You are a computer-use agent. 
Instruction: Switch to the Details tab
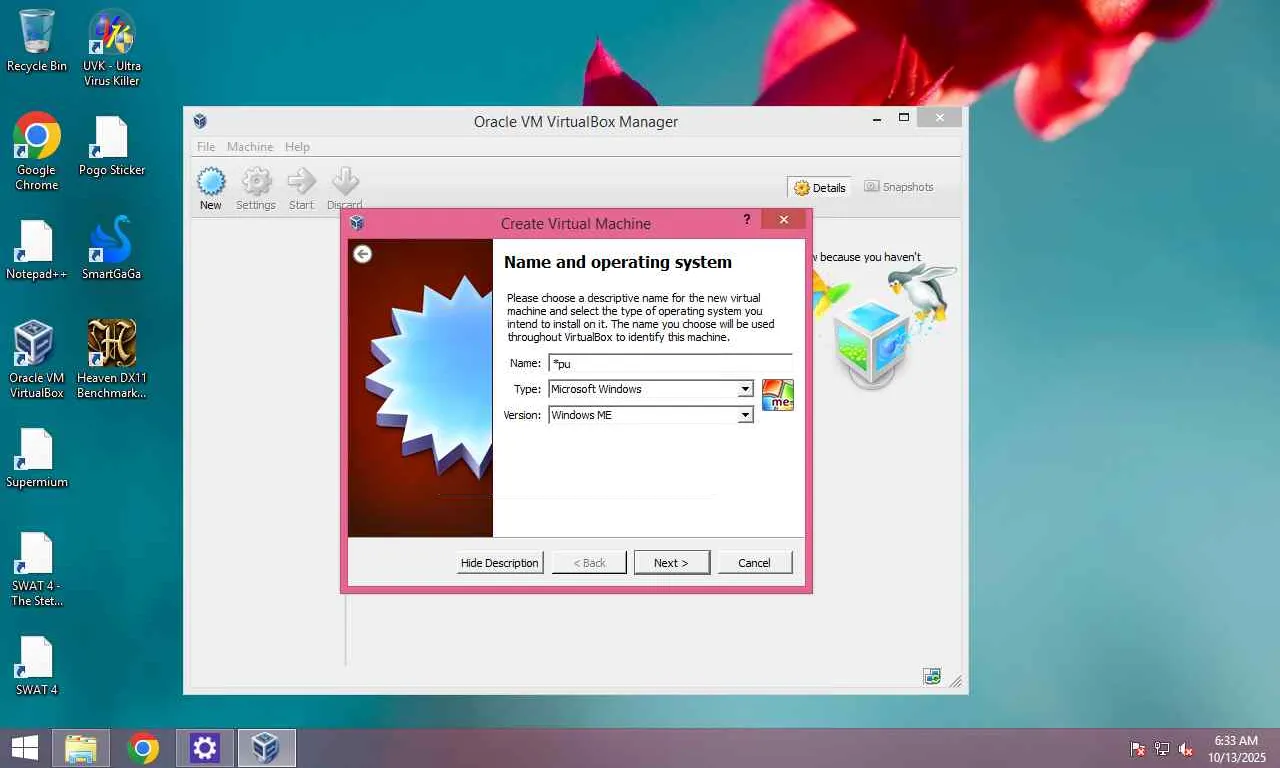tap(820, 187)
